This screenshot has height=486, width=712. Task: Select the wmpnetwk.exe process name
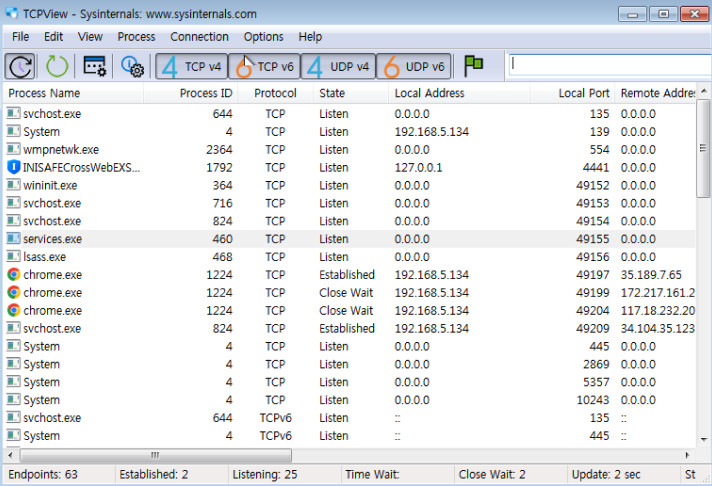pos(61,149)
